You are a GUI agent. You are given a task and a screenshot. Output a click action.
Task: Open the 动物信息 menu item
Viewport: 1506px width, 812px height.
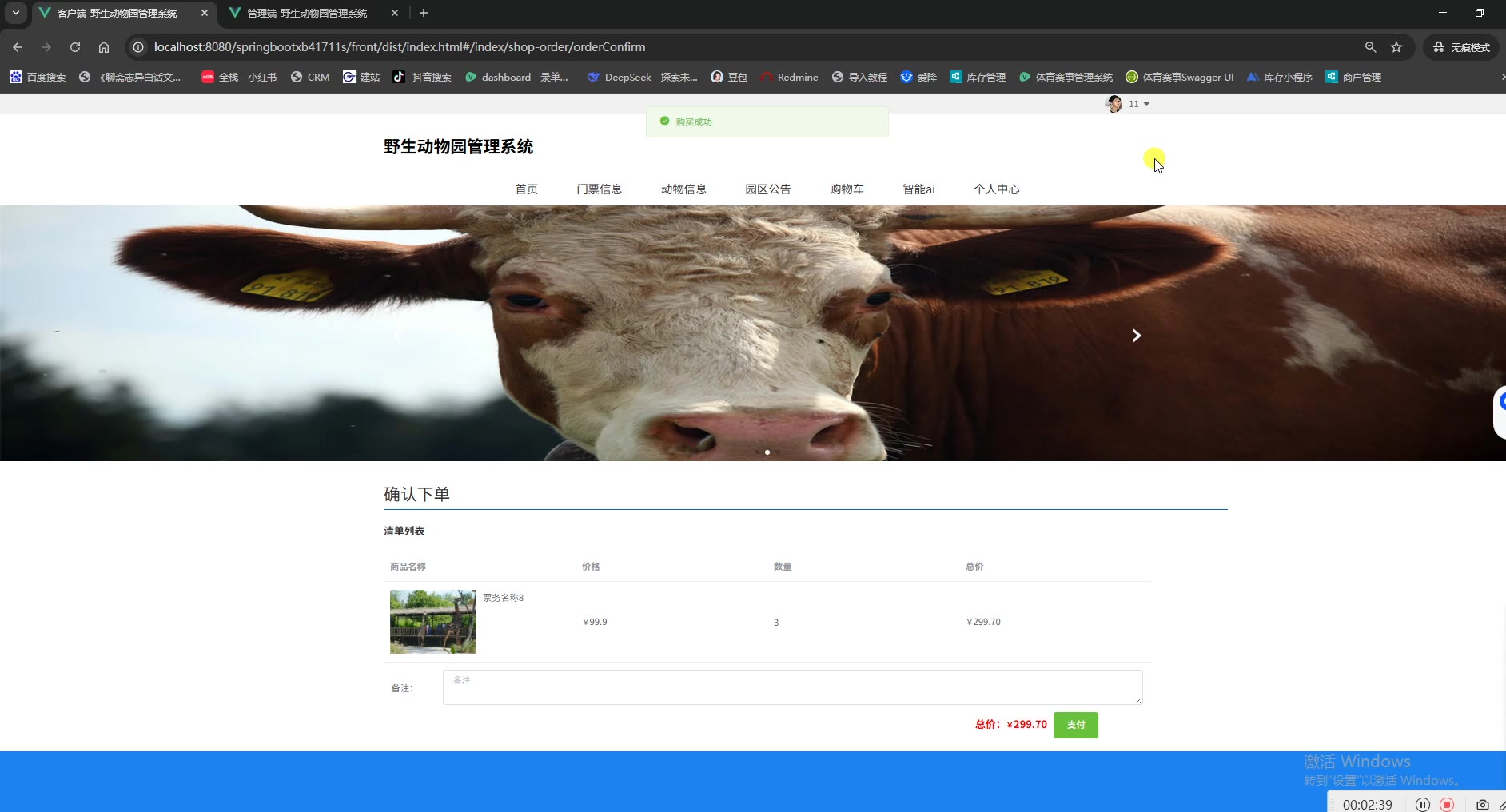click(683, 189)
